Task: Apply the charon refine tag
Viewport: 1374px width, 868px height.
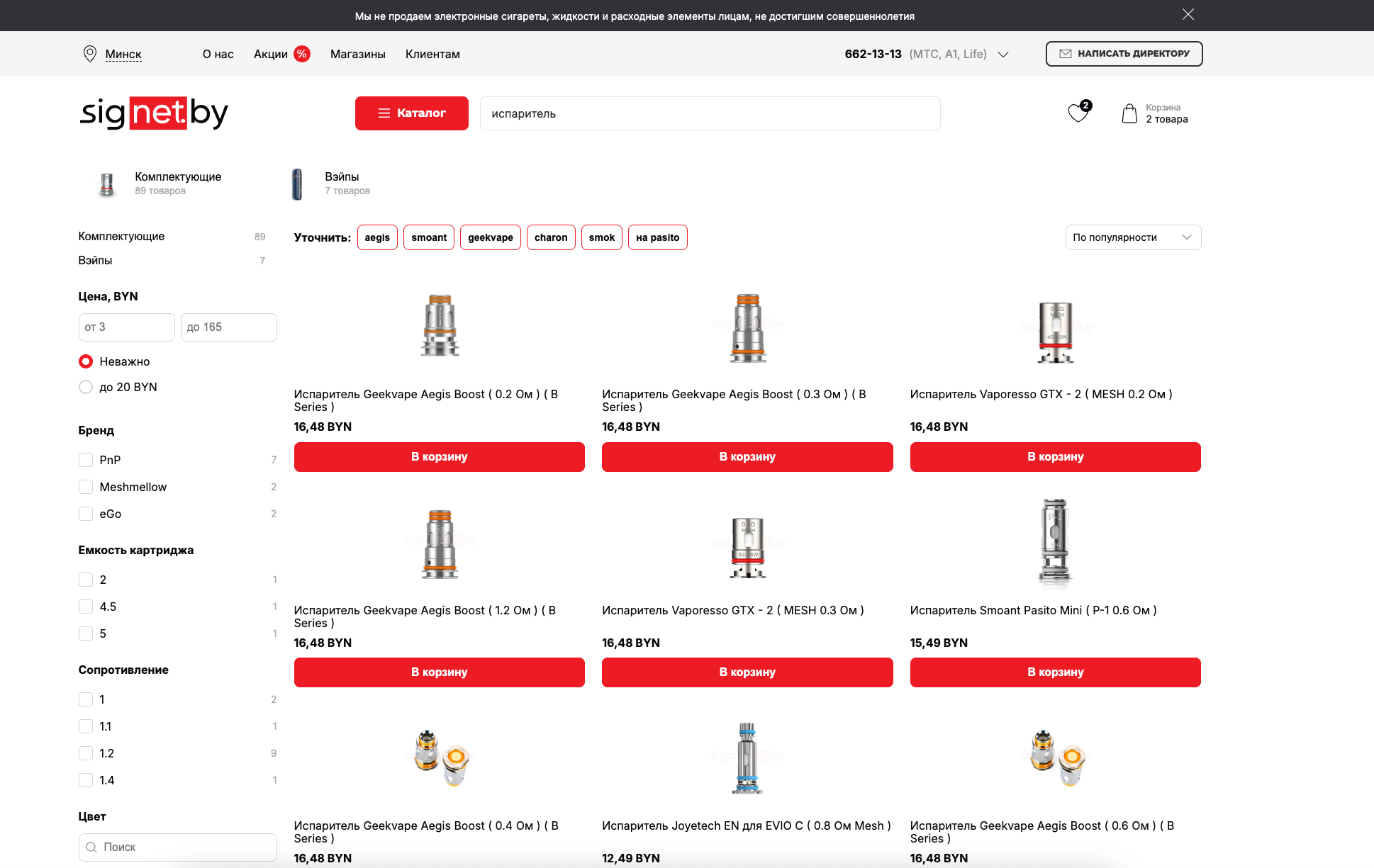Action: click(551, 237)
